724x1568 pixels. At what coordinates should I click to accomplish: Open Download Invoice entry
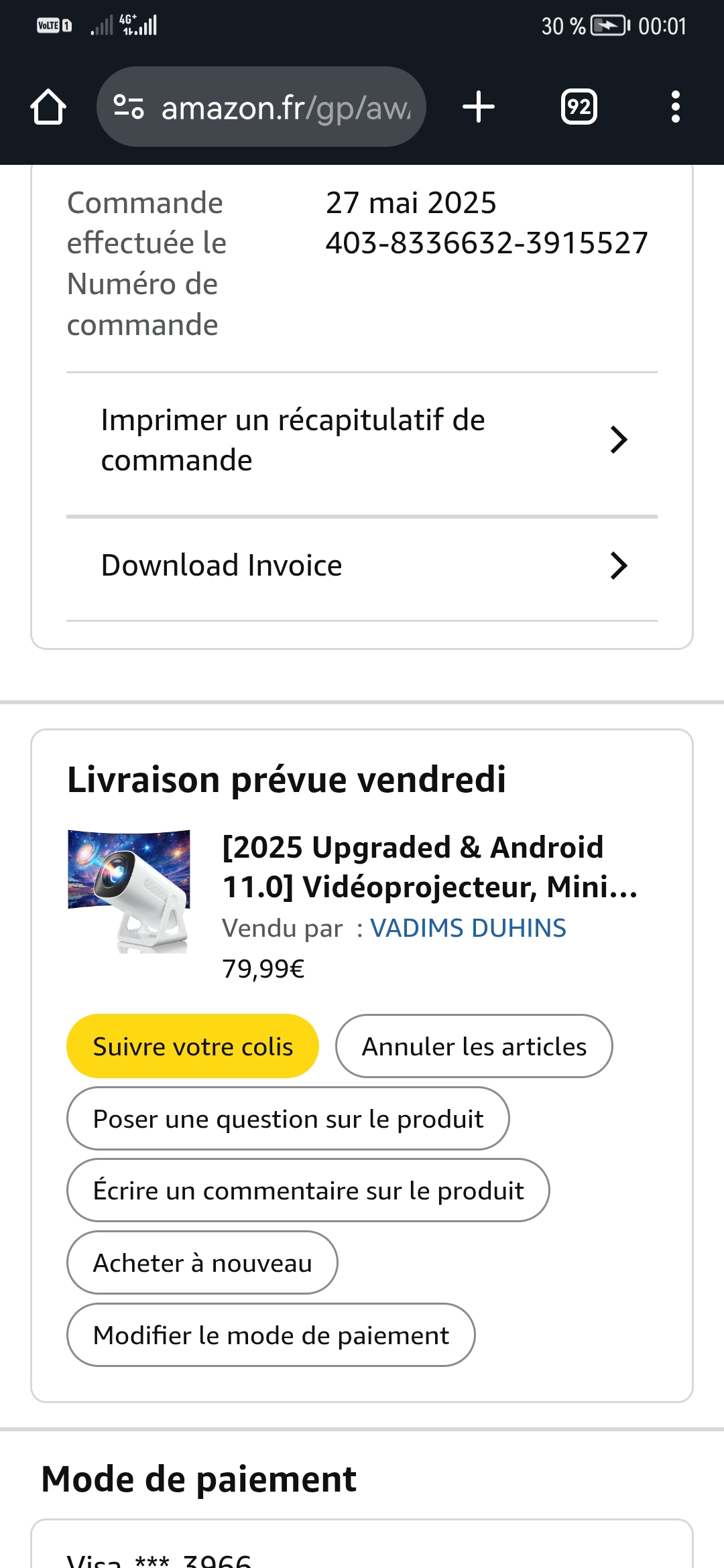(x=221, y=566)
